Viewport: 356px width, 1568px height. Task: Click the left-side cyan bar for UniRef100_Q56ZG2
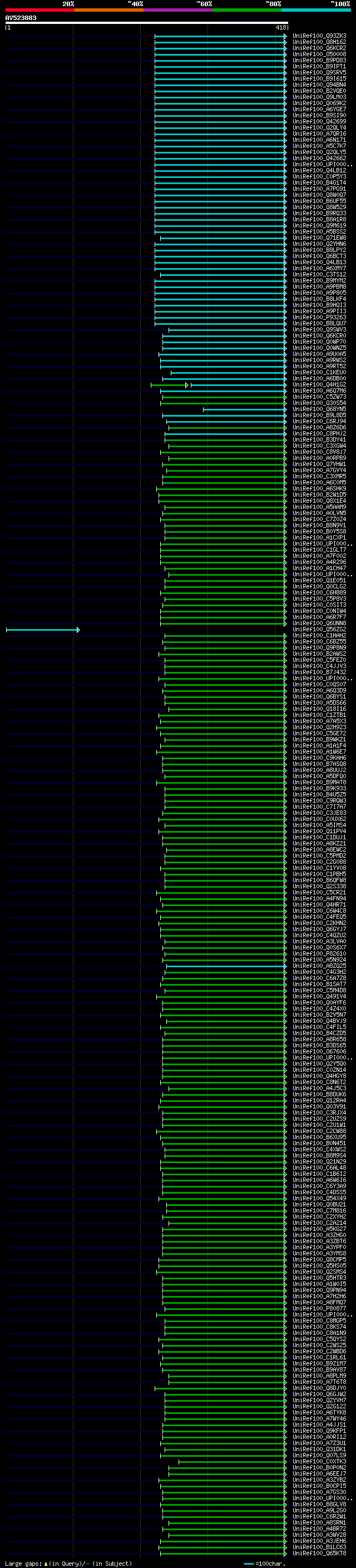tap(43, 630)
